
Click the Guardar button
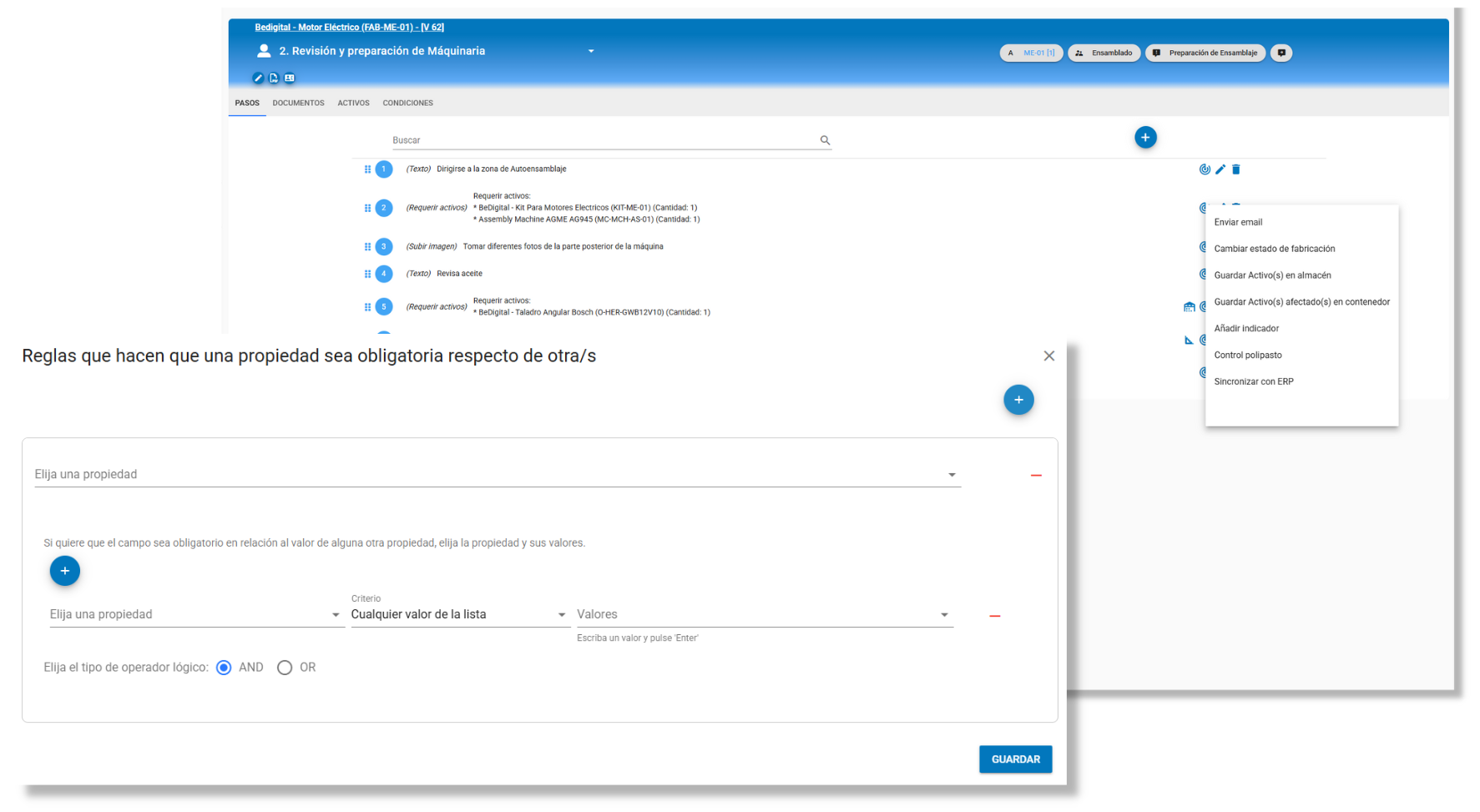1015,759
